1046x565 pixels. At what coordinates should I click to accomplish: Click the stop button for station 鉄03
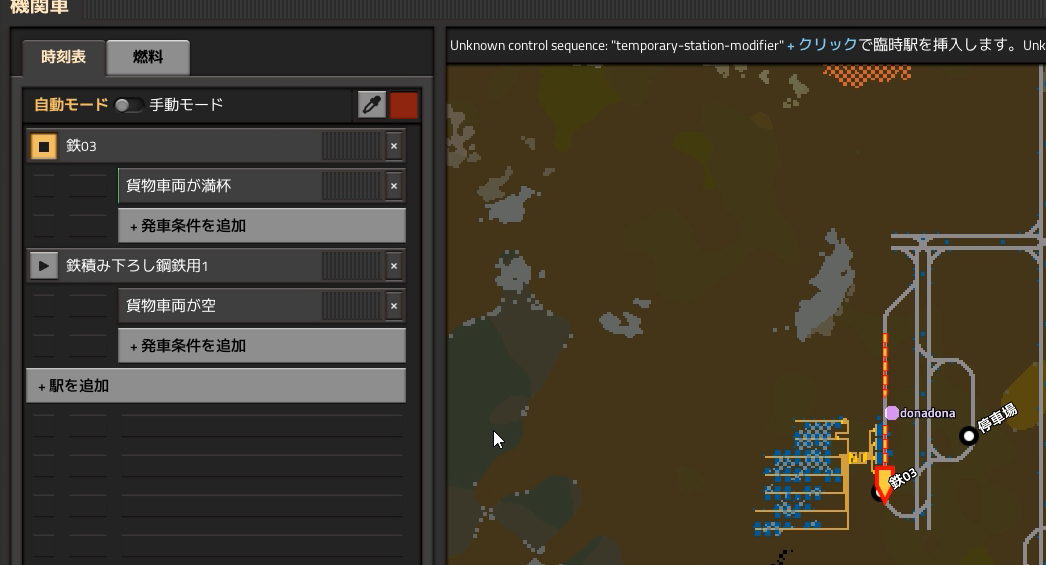(44, 146)
